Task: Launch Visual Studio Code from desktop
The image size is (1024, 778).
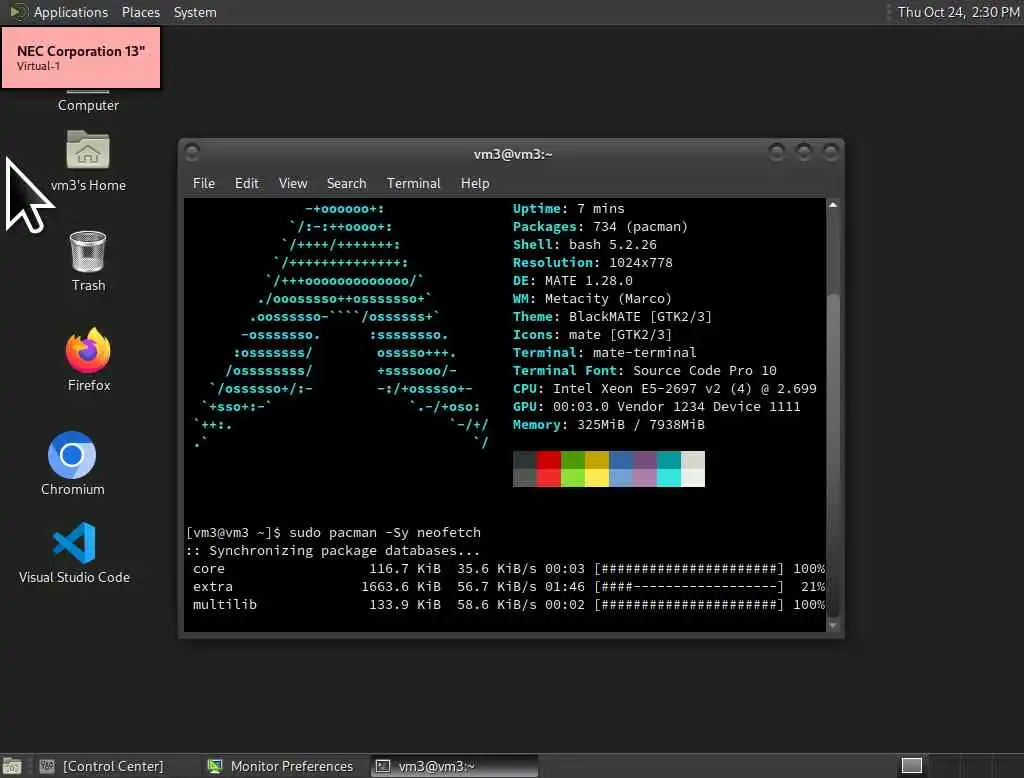Action: click(74, 553)
